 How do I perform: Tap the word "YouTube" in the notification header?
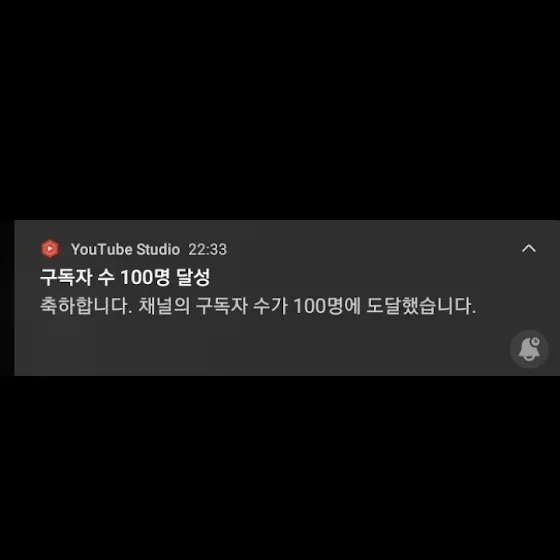coord(102,249)
